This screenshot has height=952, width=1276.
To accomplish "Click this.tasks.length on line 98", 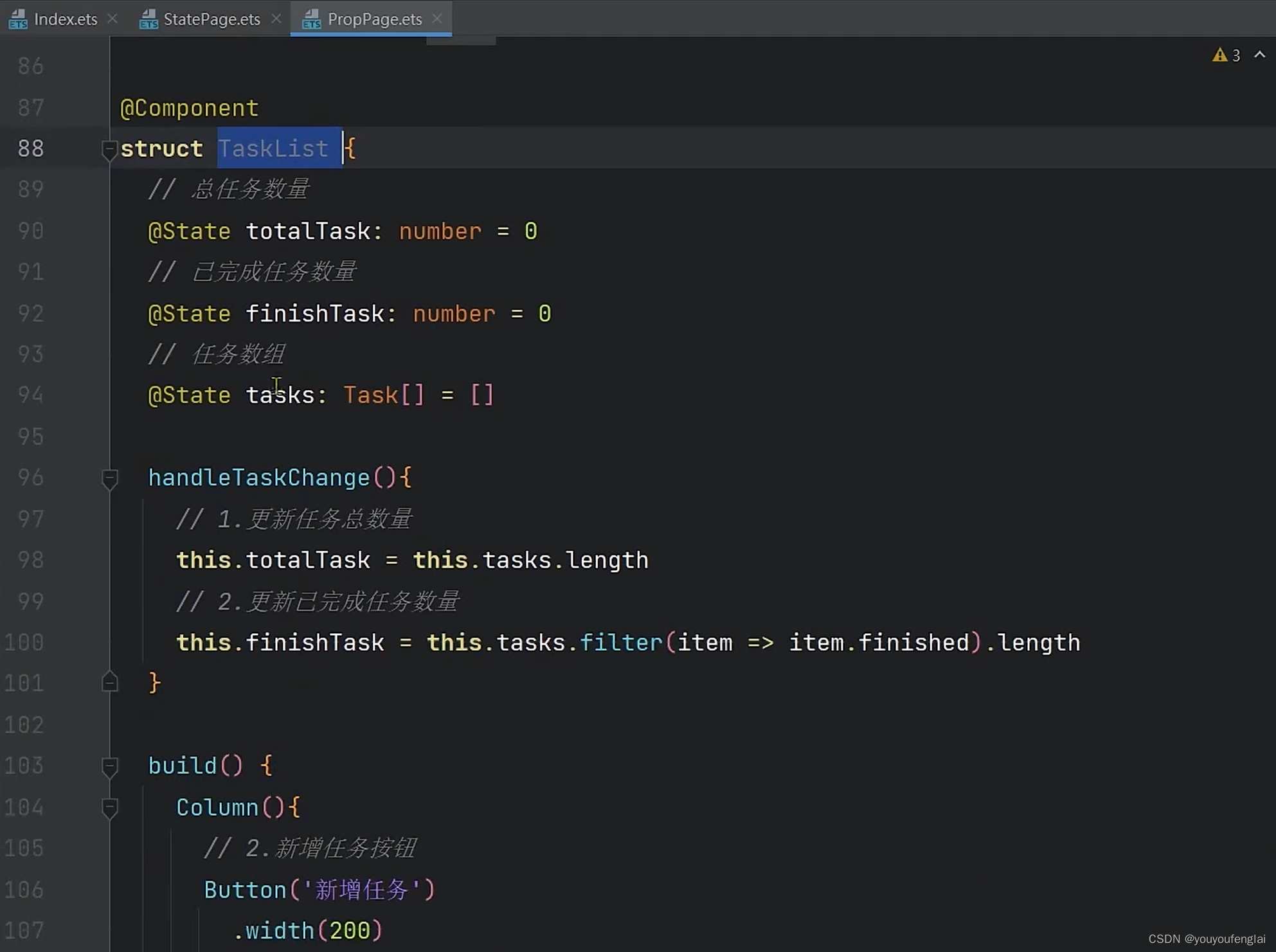I will tap(531, 561).
